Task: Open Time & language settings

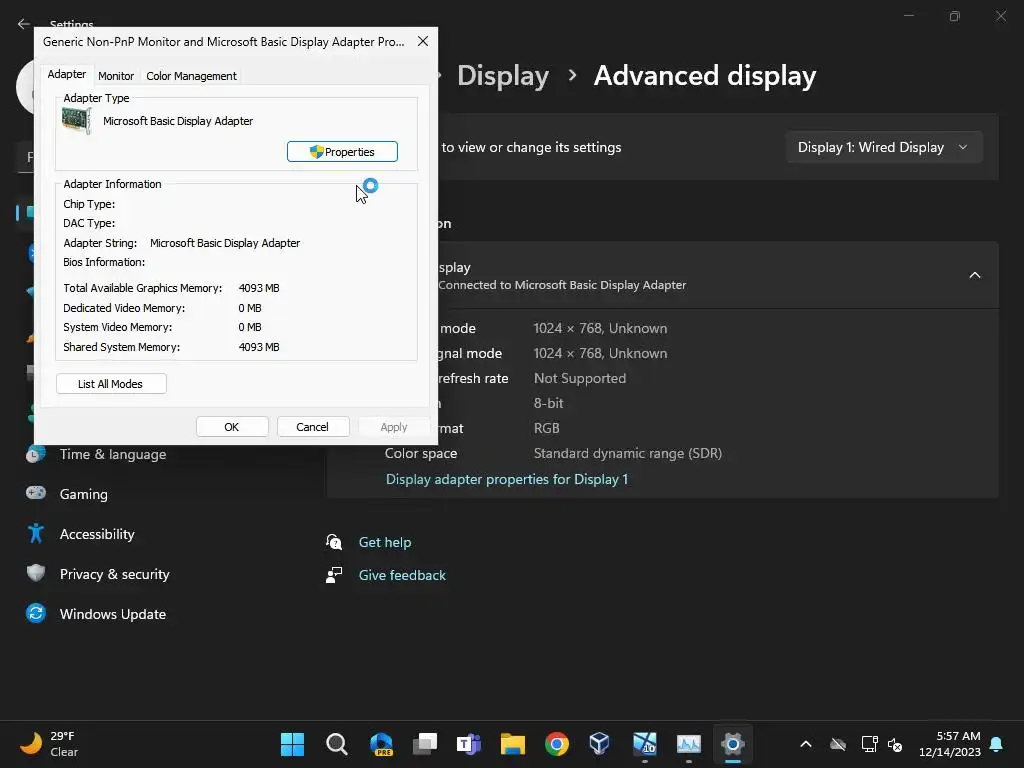Action: 113,455
